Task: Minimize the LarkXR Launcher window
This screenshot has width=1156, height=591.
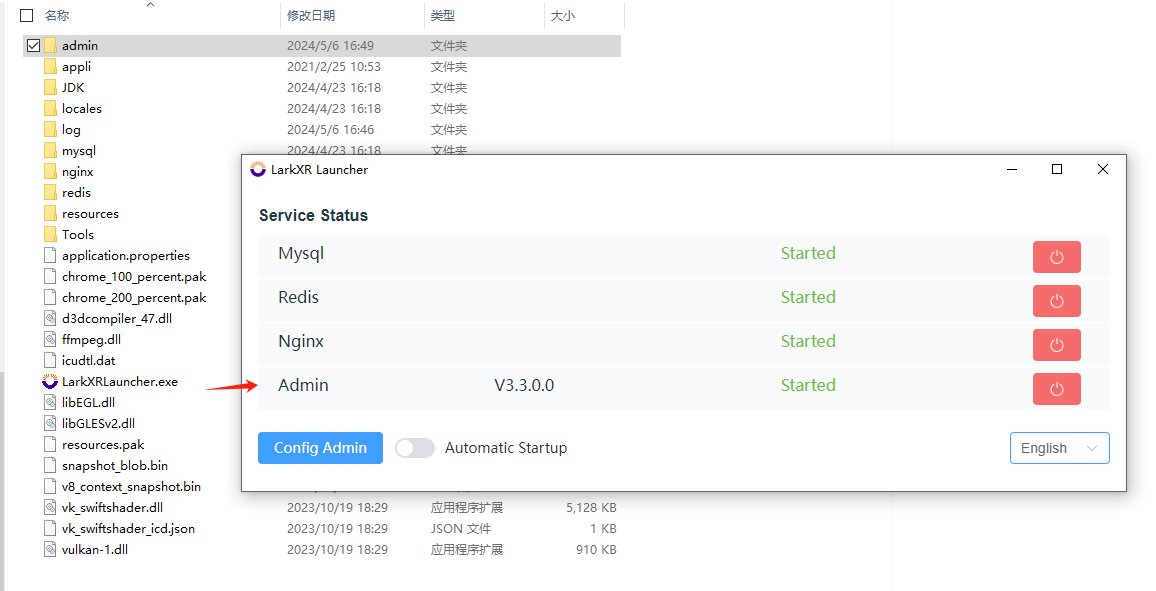Action: (x=1012, y=169)
